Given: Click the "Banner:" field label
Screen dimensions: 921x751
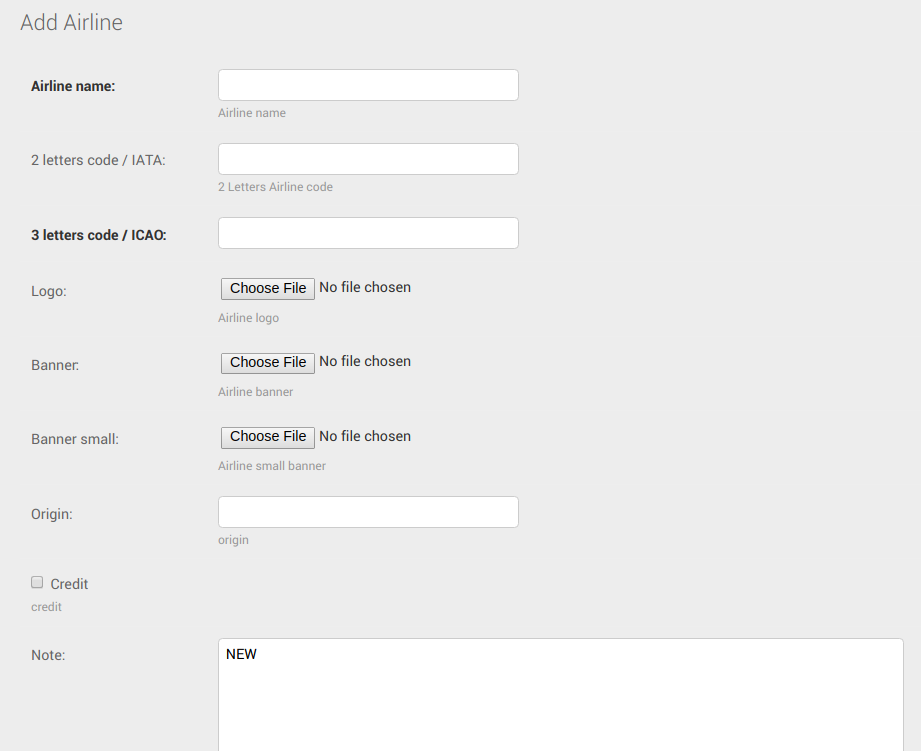Looking at the screenshot, I should 55,365.
